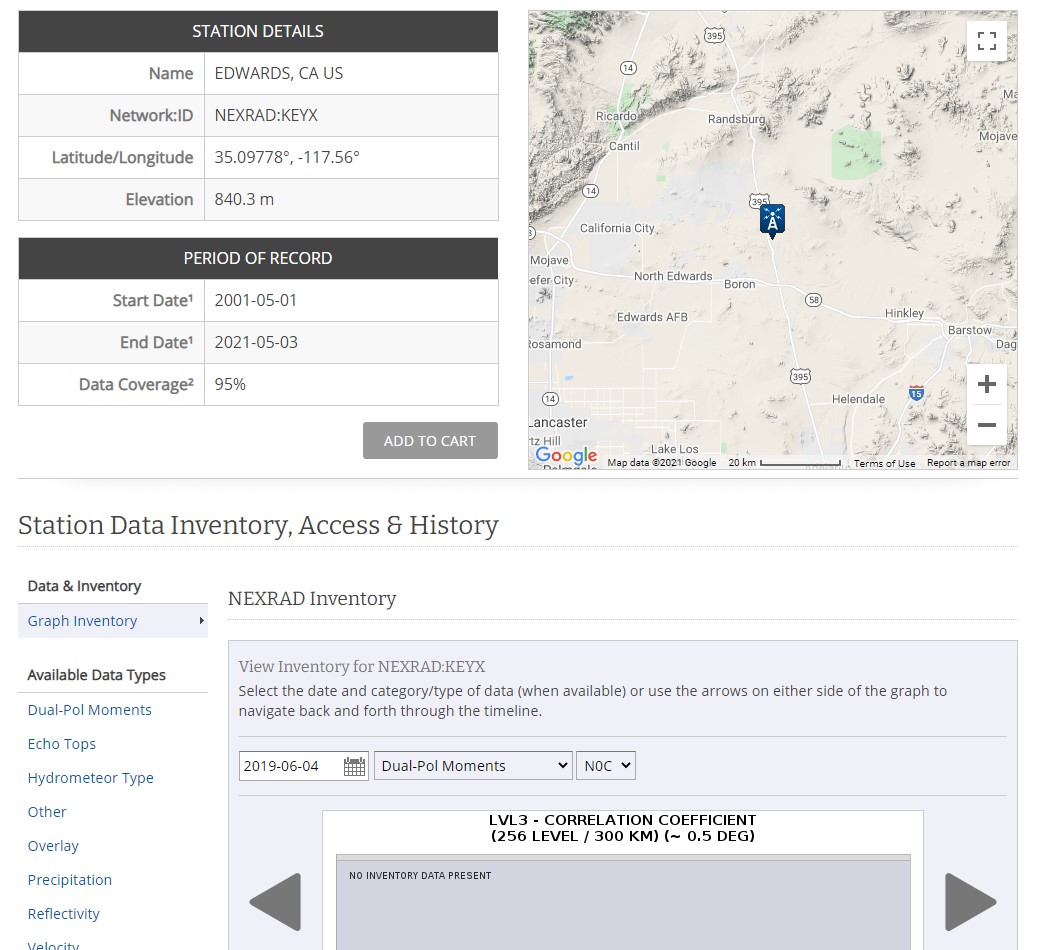Image resolution: width=1037 pixels, height=950 pixels.
Task: Open the Precipitation data type link
Action: click(x=70, y=880)
